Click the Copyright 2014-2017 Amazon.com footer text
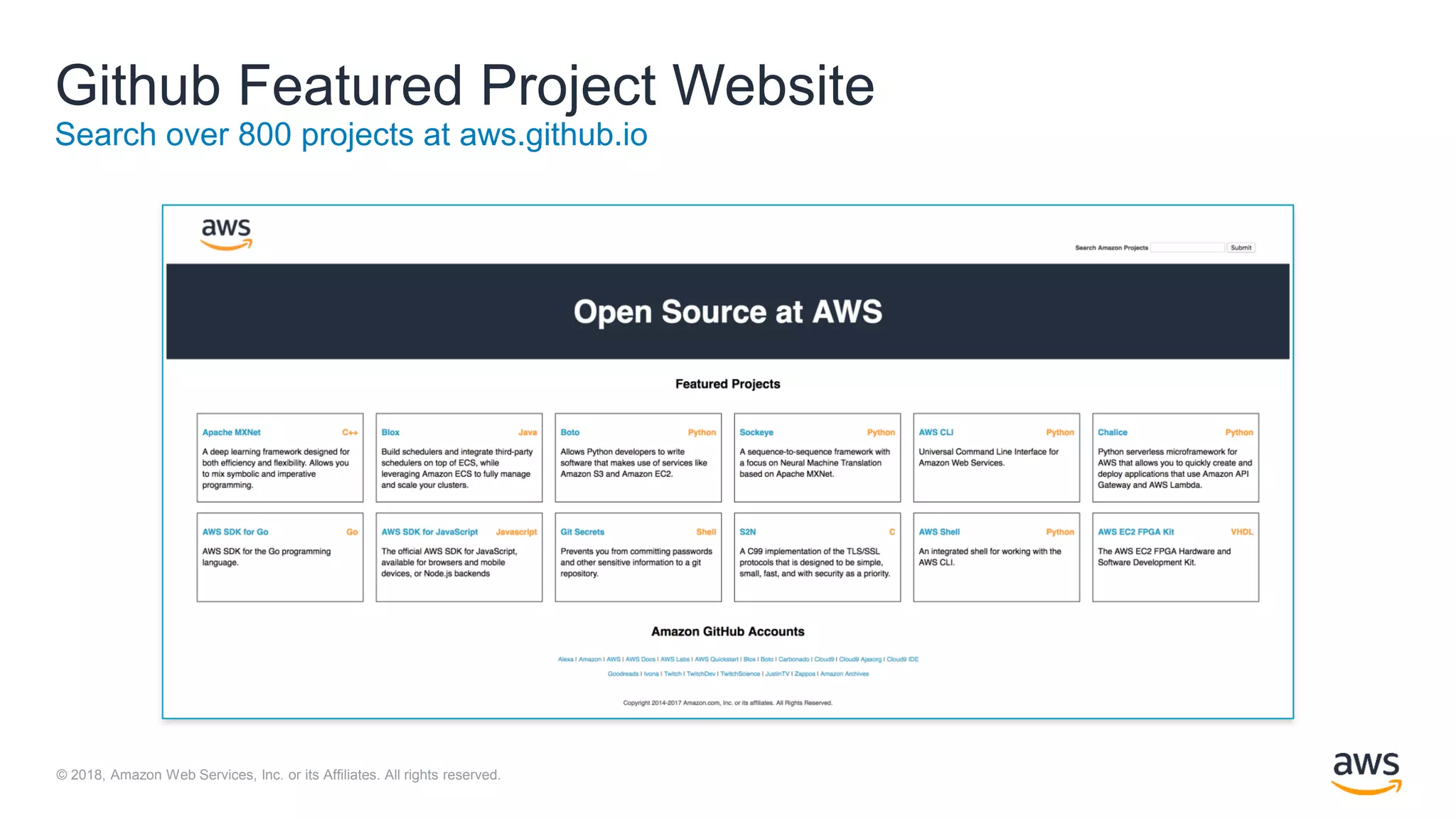1456x819 pixels. coord(727,702)
